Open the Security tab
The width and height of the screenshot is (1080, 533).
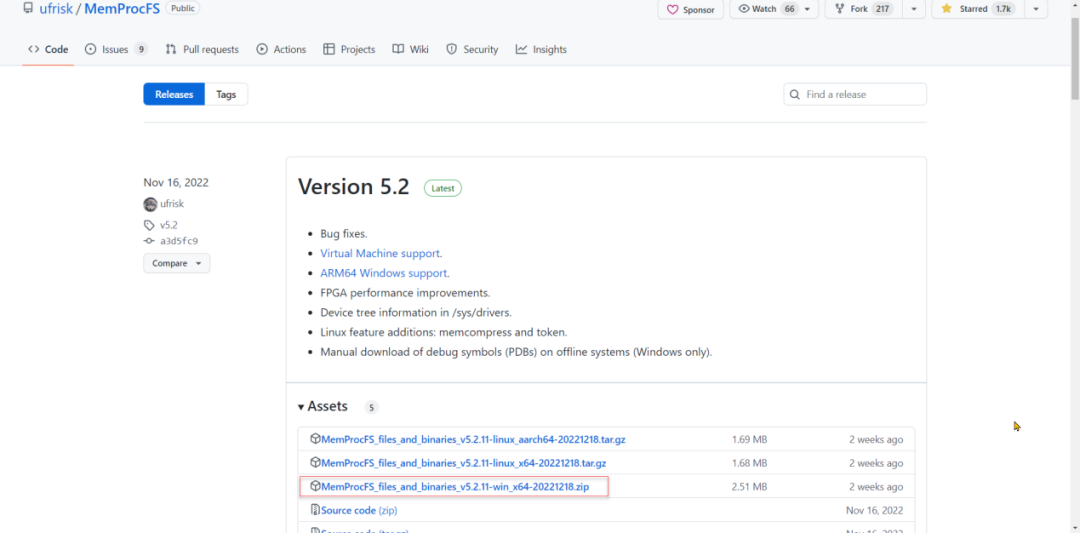[472, 50]
